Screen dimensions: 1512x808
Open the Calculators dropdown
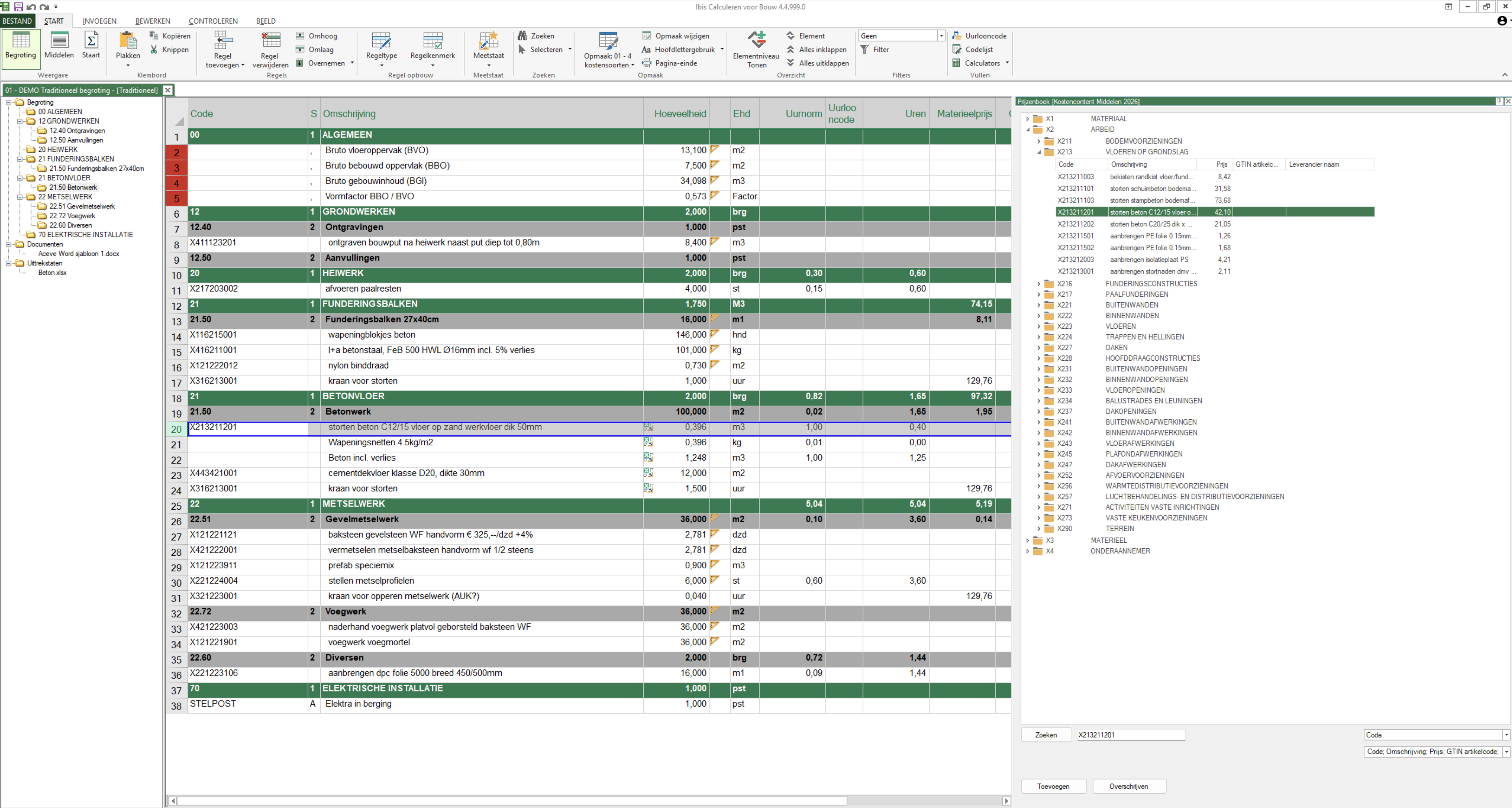coord(1007,63)
